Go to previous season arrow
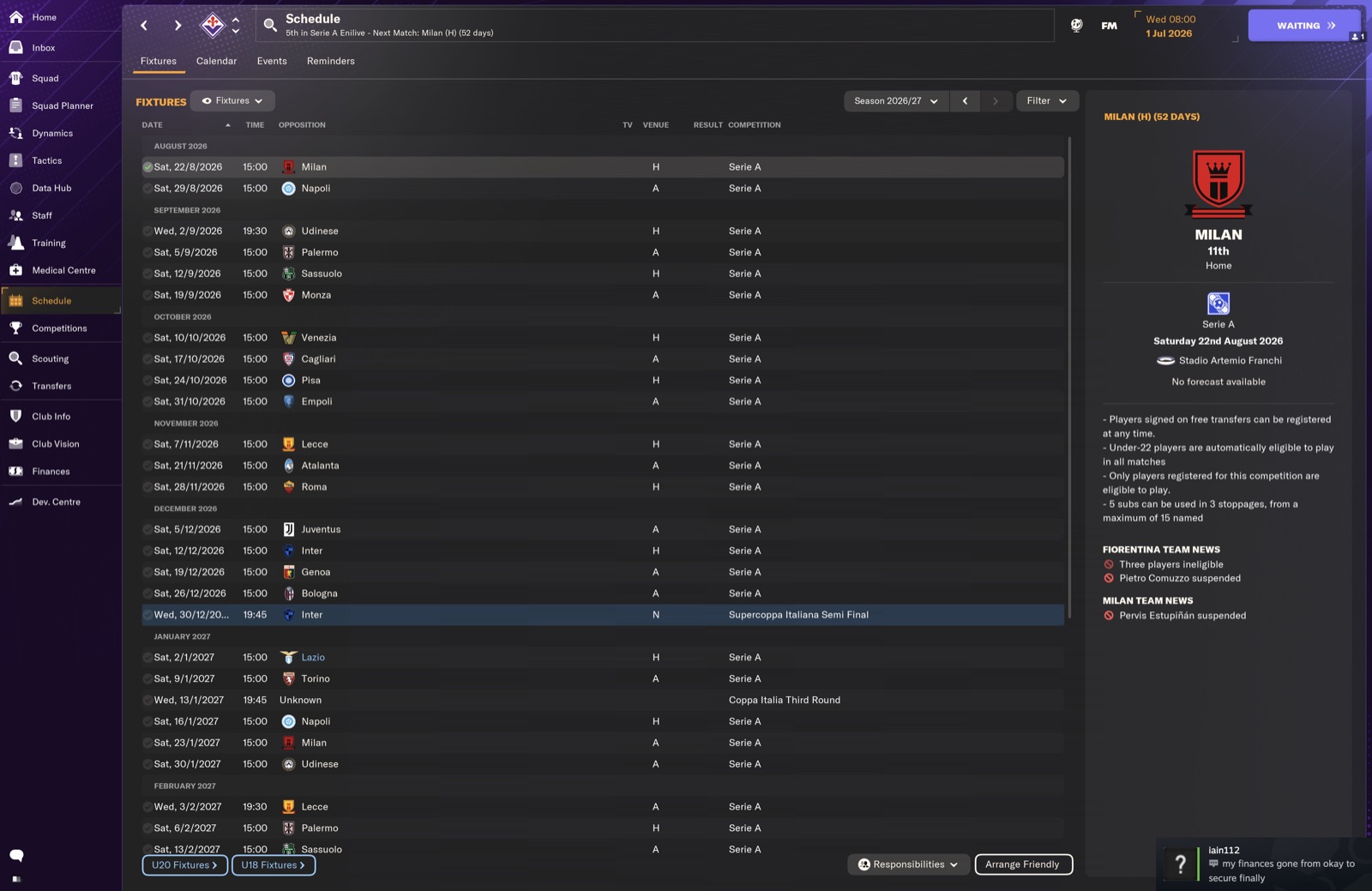The height and width of the screenshot is (891, 1372). click(965, 101)
